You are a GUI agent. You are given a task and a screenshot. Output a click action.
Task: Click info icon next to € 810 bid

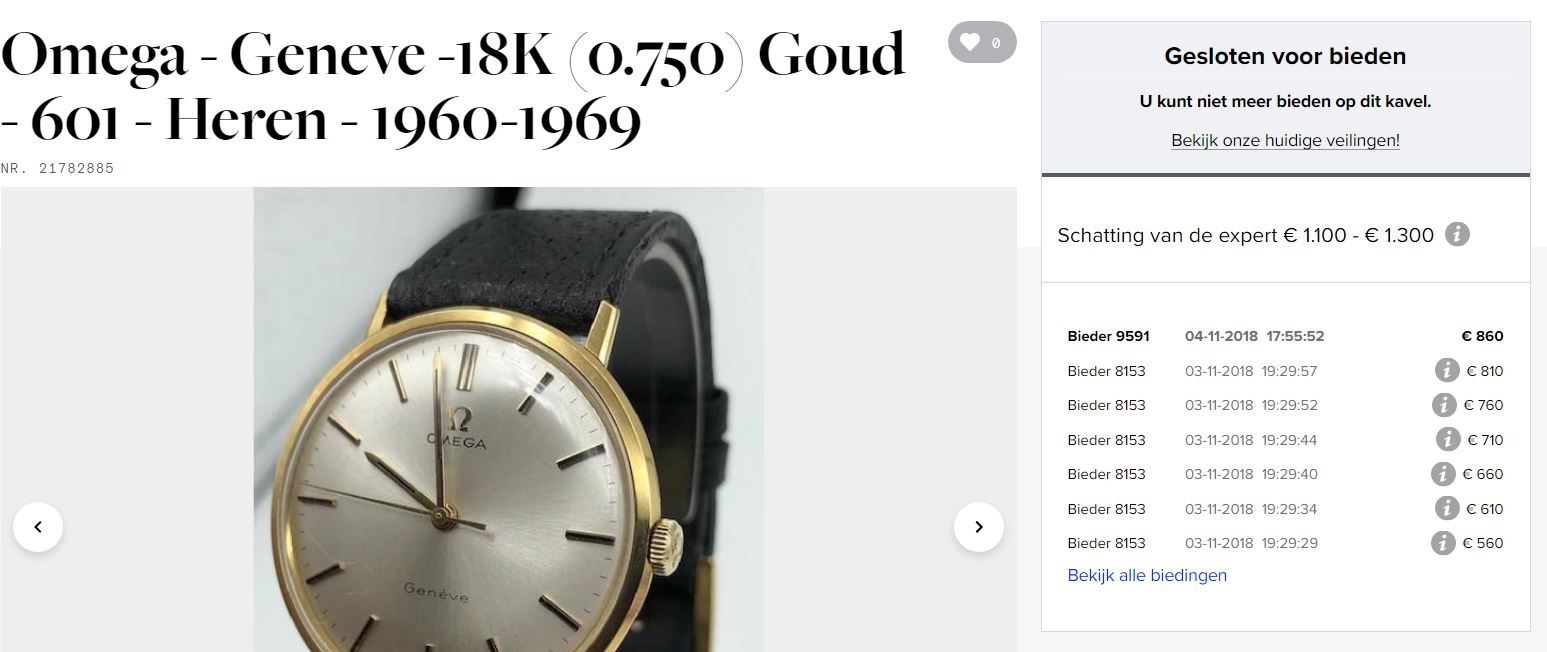pos(1447,371)
